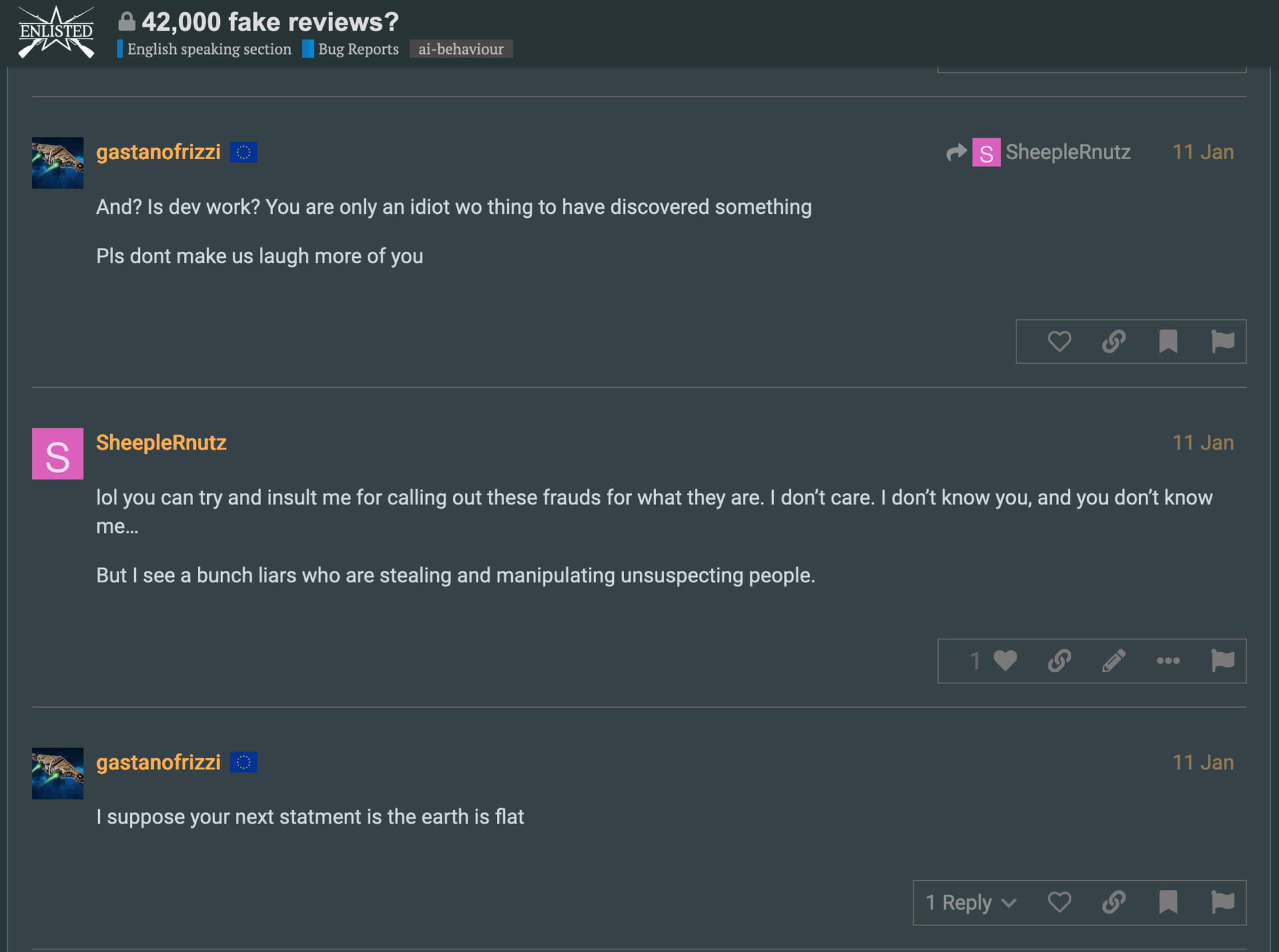Open the English speaking section category
The height and width of the screenshot is (952, 1279).
click(x=209, y=49)
